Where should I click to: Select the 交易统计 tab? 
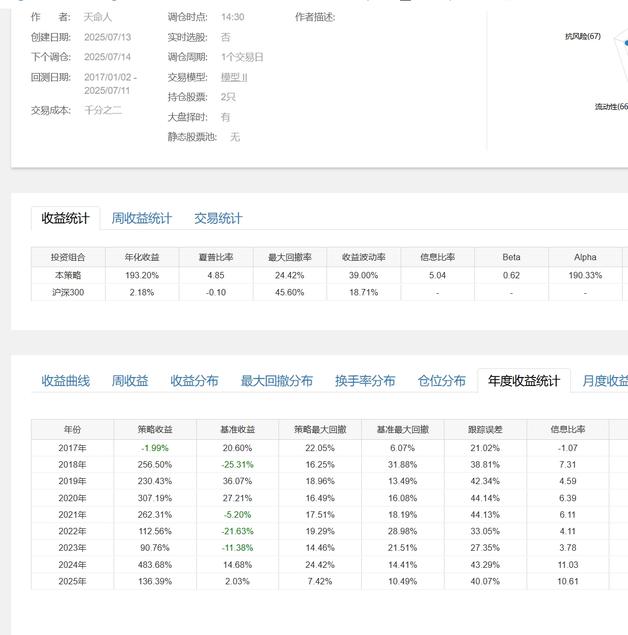(x=218, y=218)
